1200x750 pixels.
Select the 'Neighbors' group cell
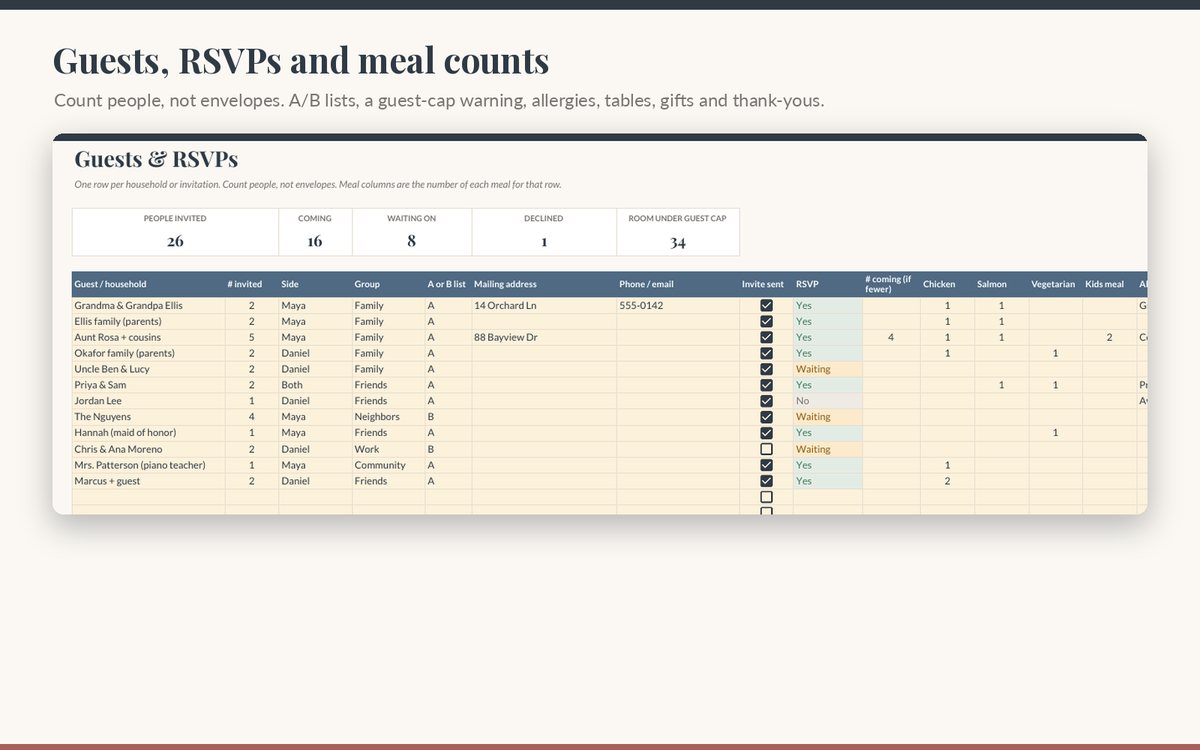389,417
